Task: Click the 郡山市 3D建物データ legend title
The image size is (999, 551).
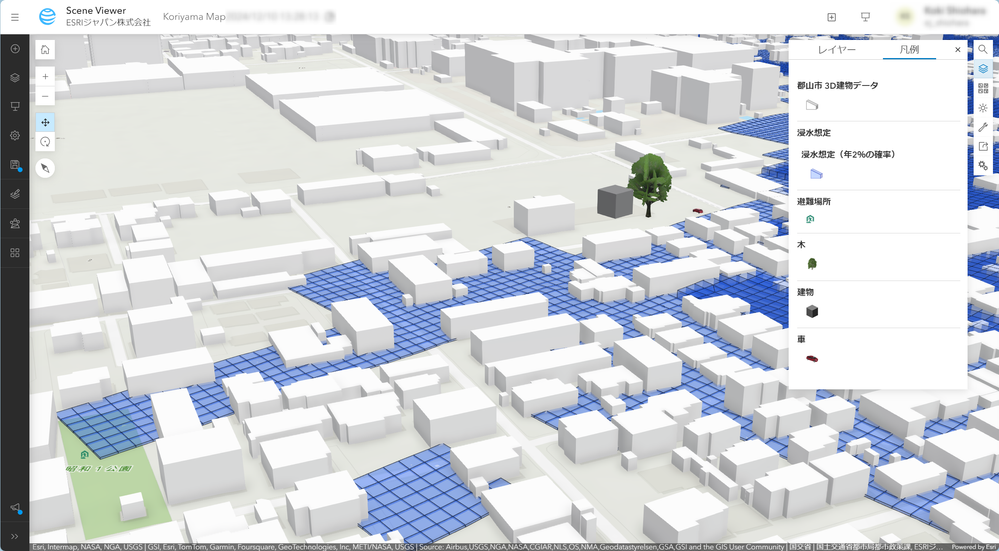Action: point(837,85)
